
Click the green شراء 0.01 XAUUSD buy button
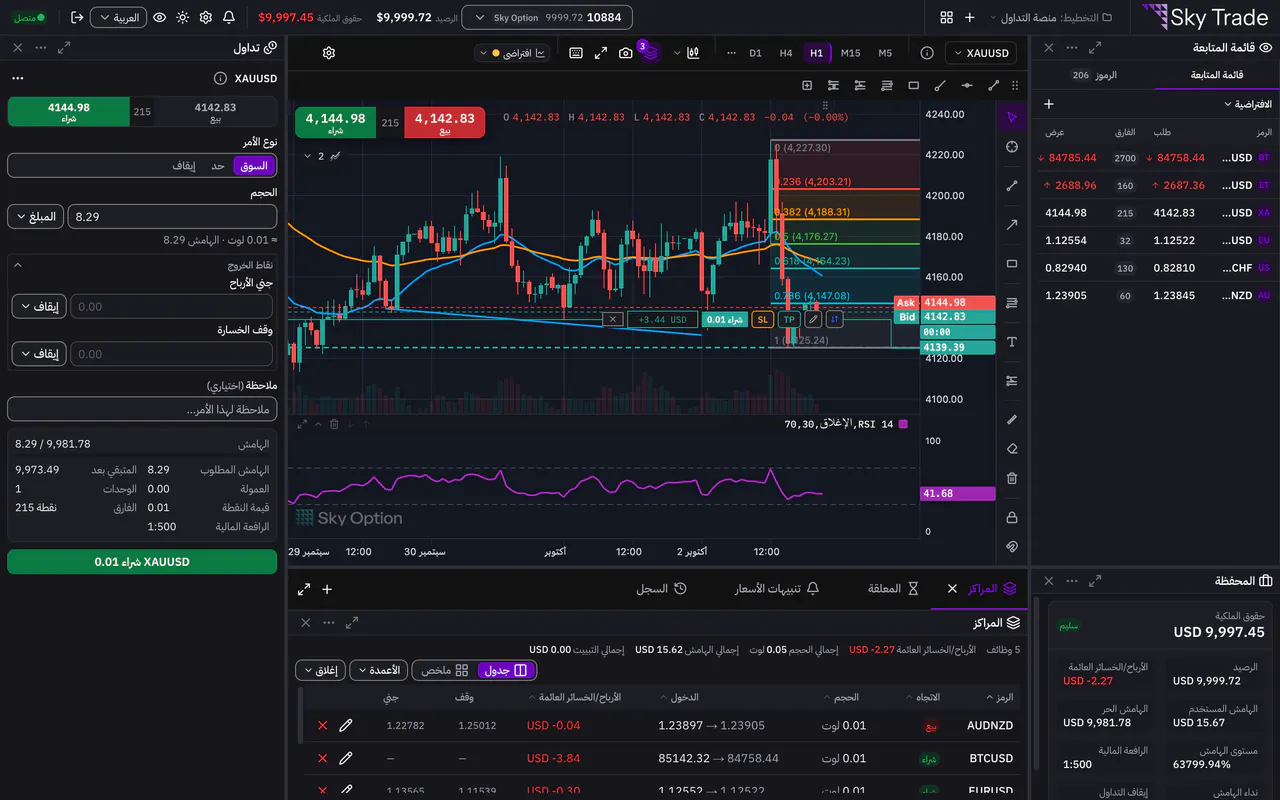click(x=142, y=562)
